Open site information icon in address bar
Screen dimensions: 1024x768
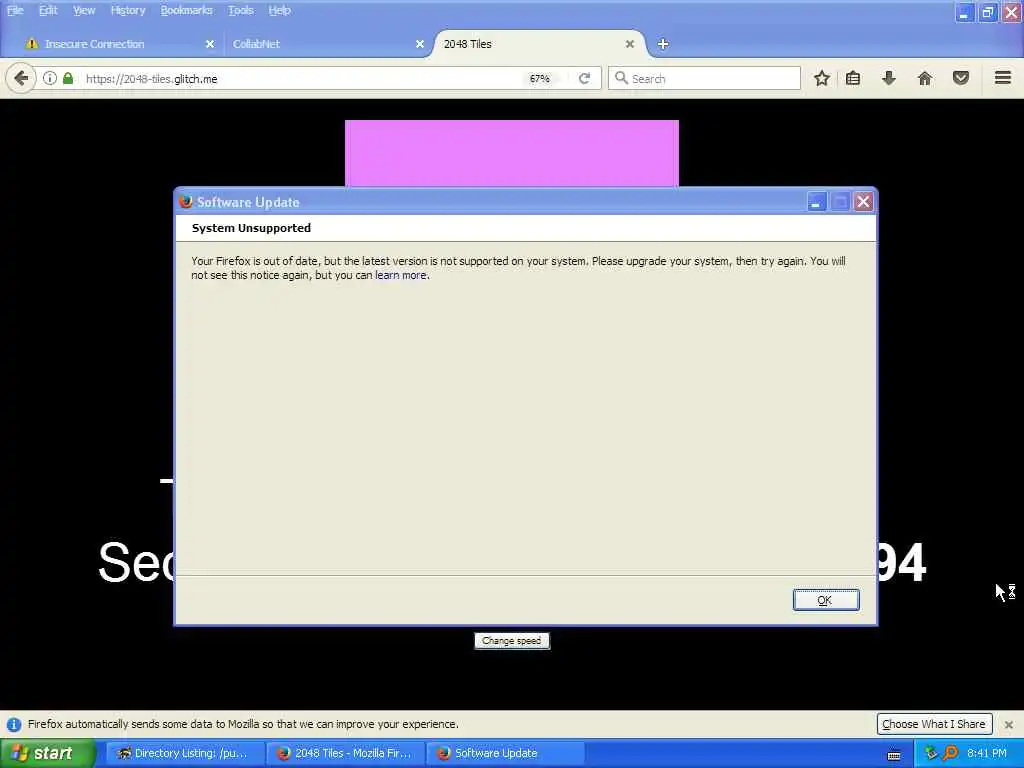click(x=50, y=78)
